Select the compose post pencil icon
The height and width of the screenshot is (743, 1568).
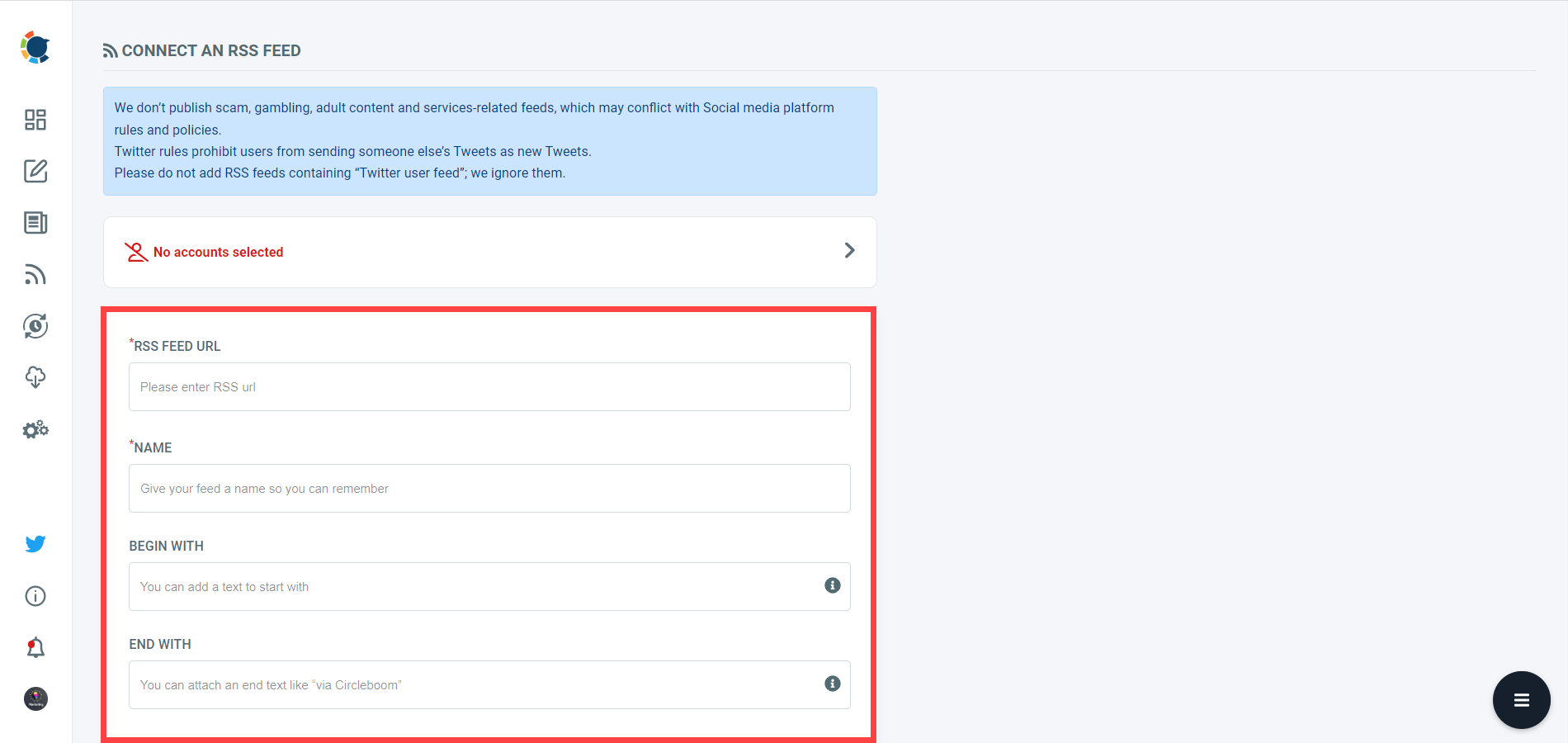pyautogui.click(x=35, y=172)
